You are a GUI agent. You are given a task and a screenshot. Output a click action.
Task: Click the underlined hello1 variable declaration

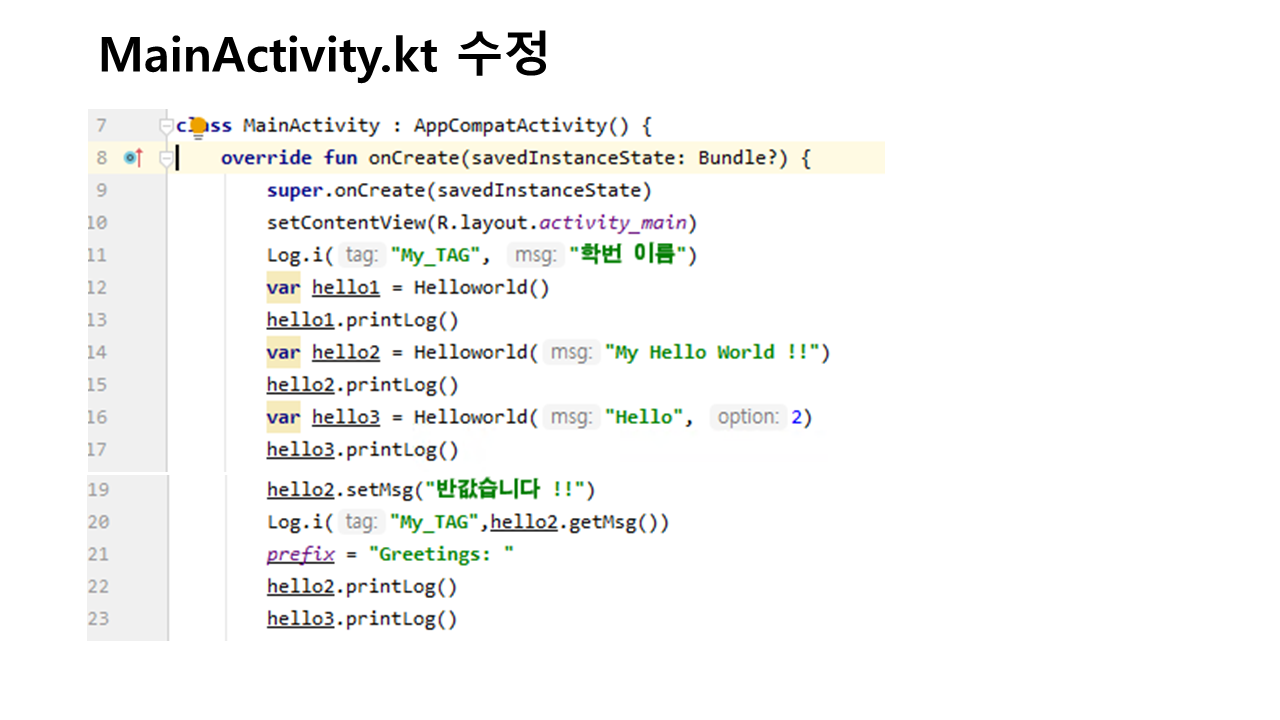(x=345, y=288)
